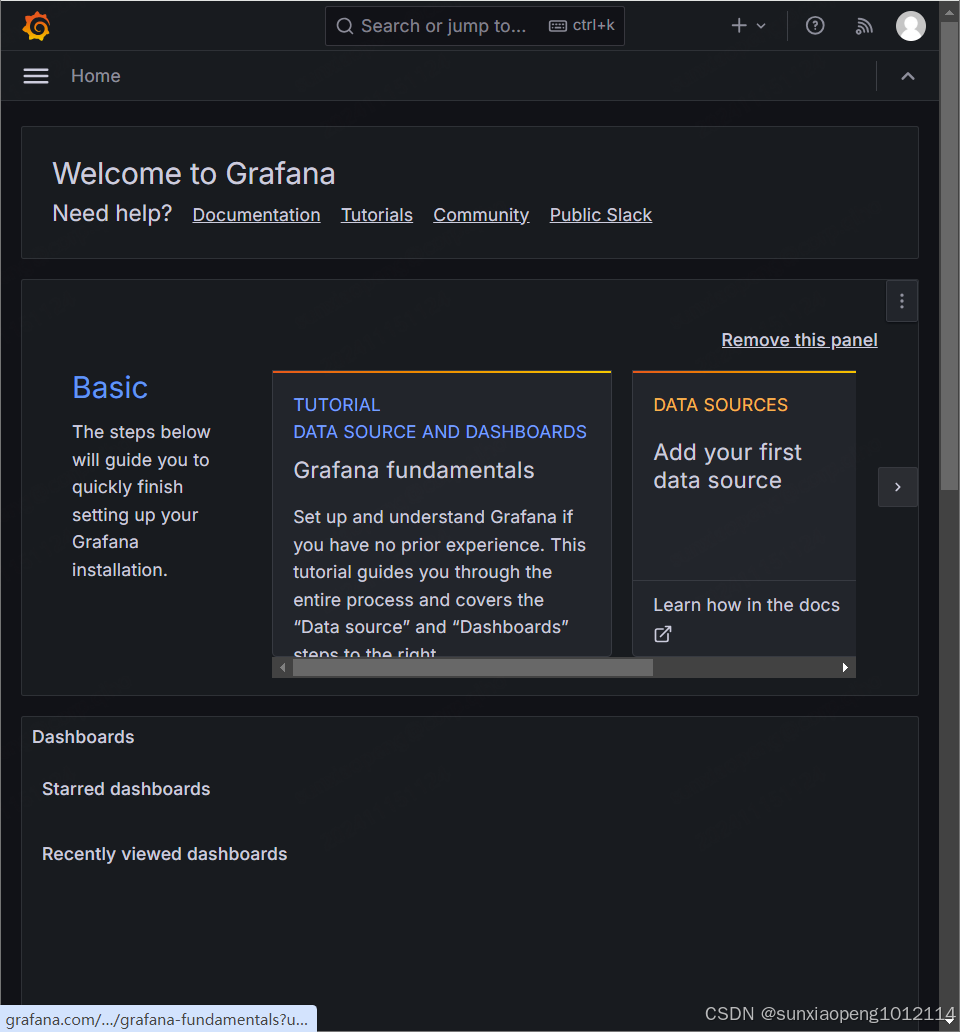Open the user profile avatar

coord(911,26)
